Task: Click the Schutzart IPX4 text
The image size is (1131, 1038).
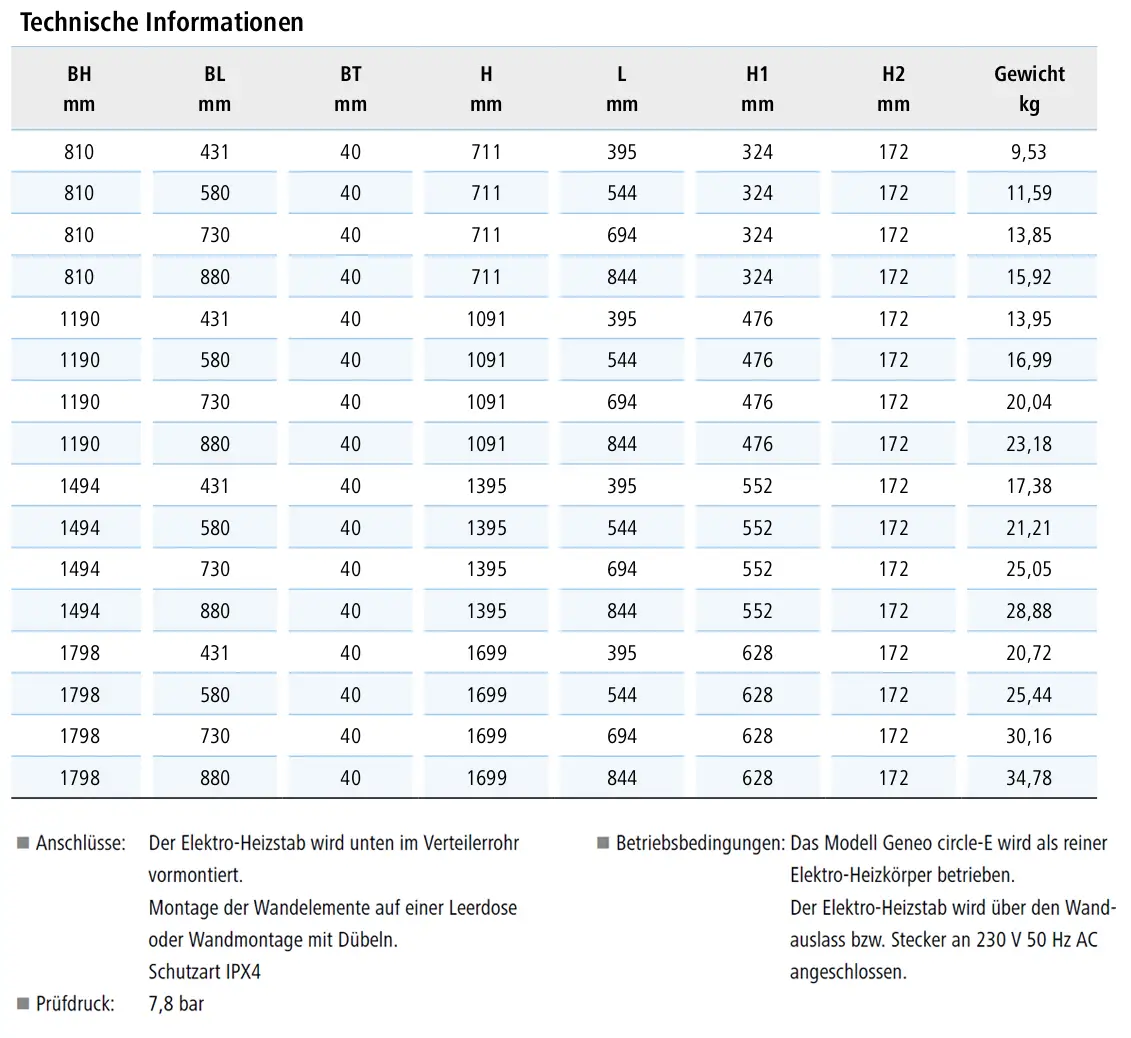Action: point(204,972)
